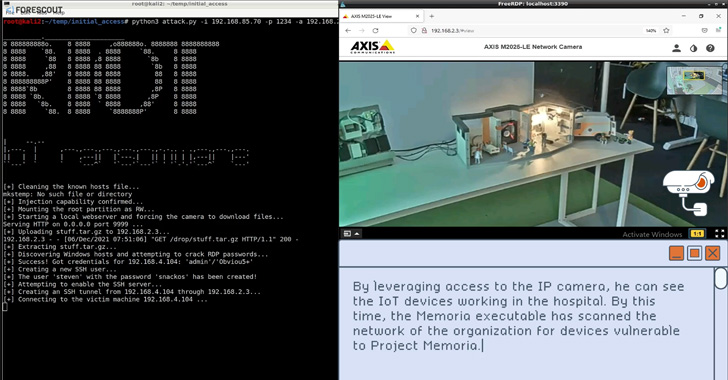This screenshot has height=380, width=728.
Task: Click the AXIS Communications logo
Action: [372, 47]
